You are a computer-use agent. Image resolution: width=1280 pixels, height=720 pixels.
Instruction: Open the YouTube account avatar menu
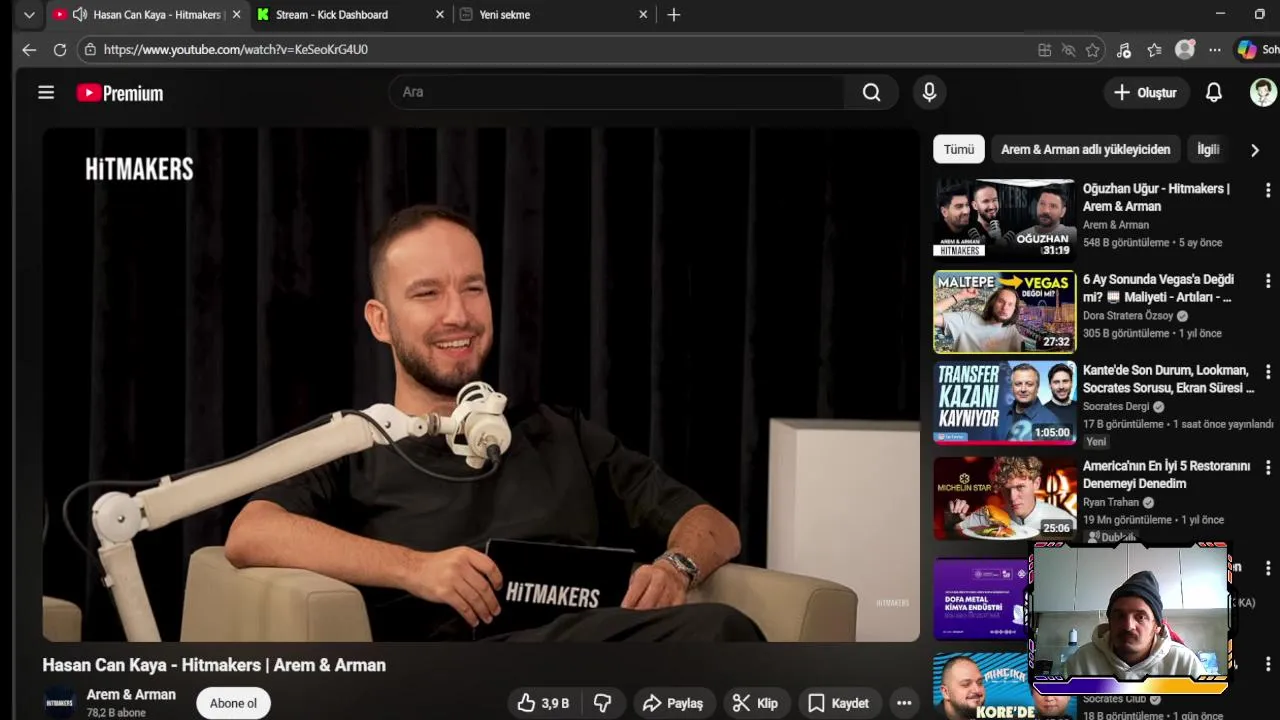coord(1263,92)
